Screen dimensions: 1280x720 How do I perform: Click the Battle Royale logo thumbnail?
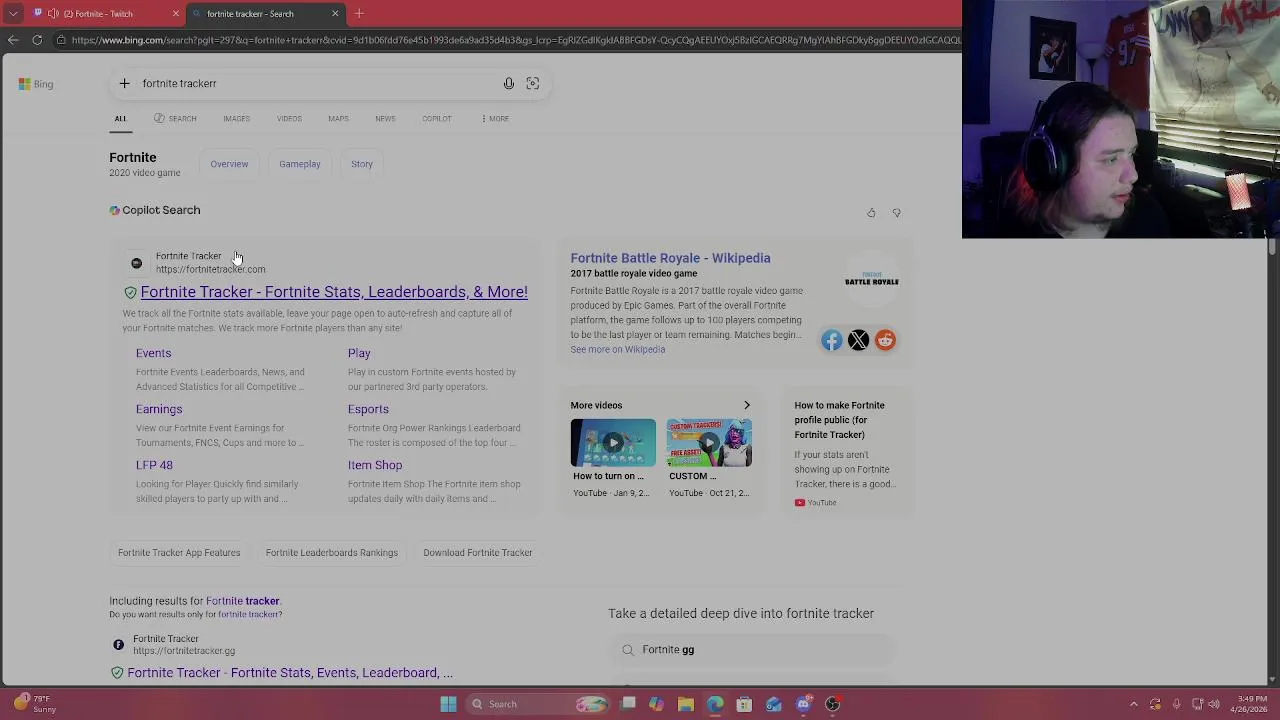(872, 280)
